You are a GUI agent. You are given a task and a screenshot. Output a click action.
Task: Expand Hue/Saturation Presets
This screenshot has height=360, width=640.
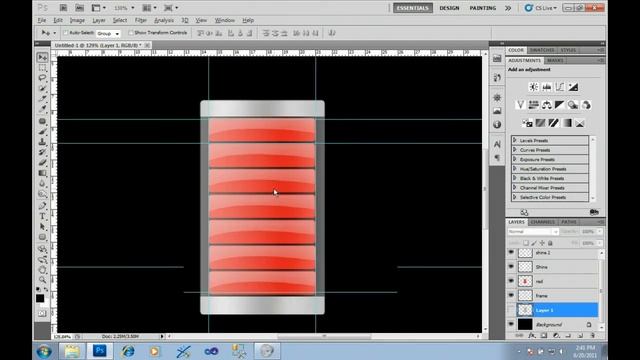click(x=515, y=169)
